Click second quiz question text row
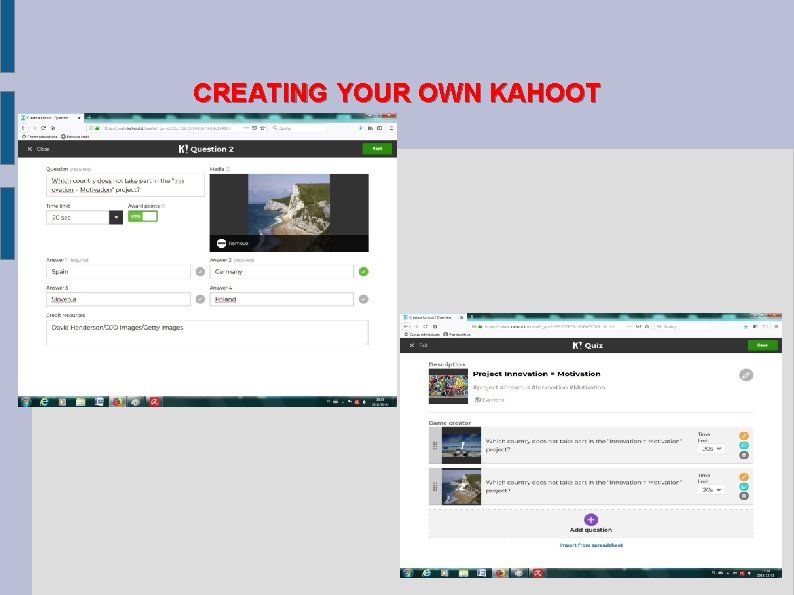Screen dimensions: 794x595 point(583,487)
